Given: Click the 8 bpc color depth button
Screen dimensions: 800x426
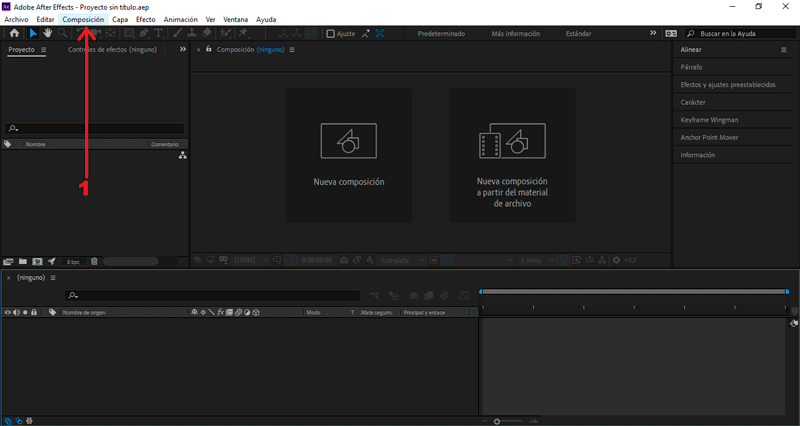Looking at the screenshot, I should click(73, 262).
